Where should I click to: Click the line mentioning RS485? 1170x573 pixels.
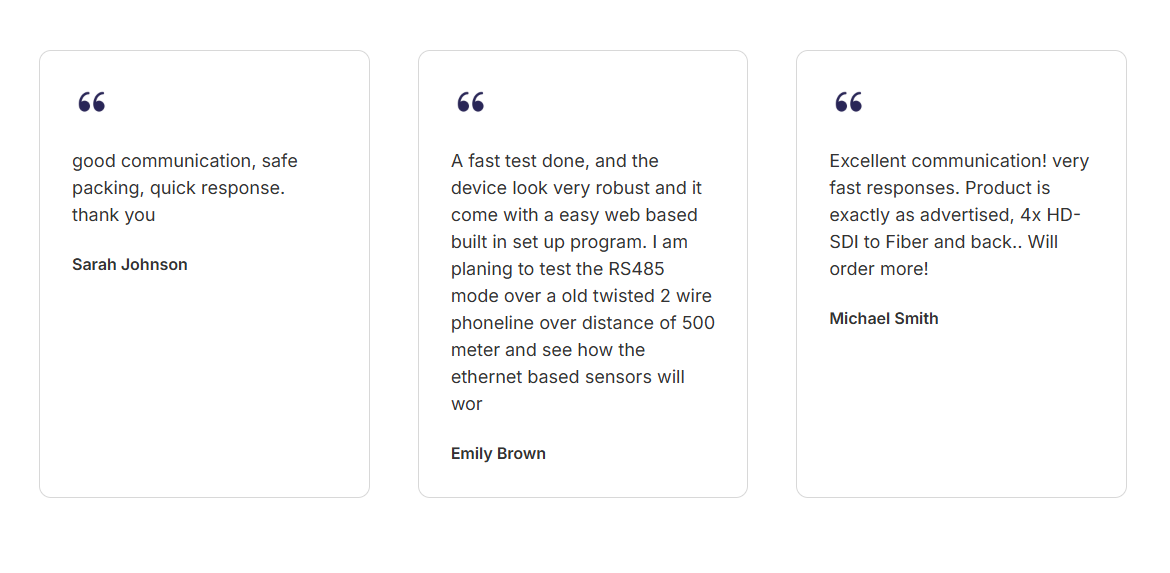click(558, 269)
